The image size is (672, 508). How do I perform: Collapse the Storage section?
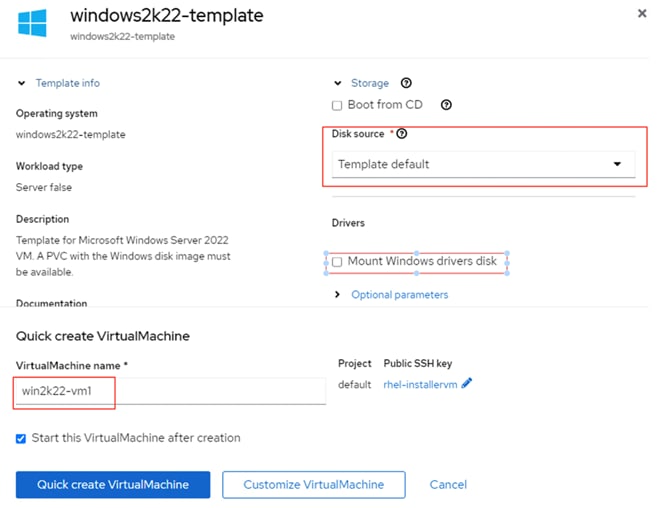pyautogui.click(x=337, y=84)
